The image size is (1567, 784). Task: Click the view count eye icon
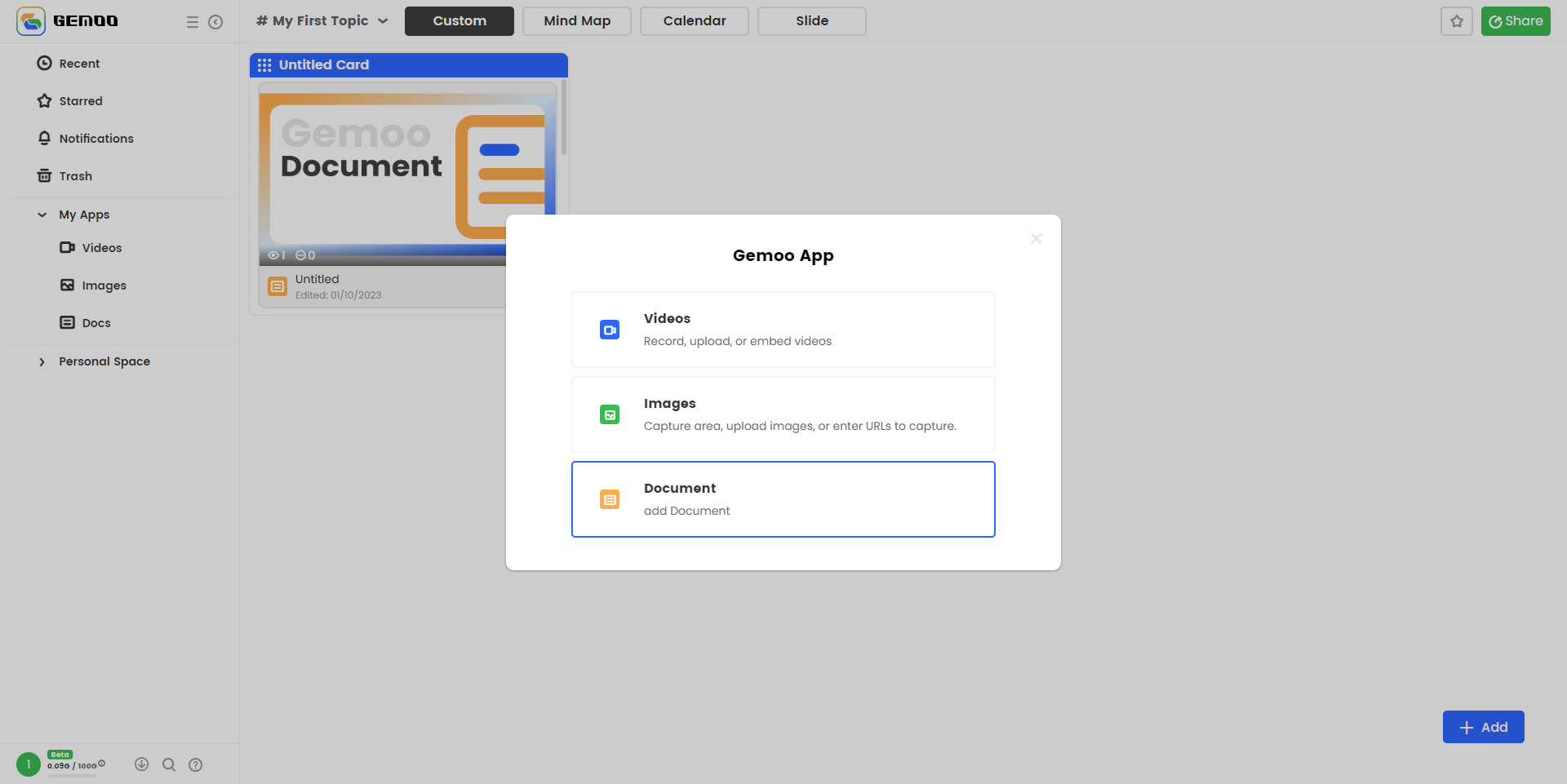(x=273, y=255)
